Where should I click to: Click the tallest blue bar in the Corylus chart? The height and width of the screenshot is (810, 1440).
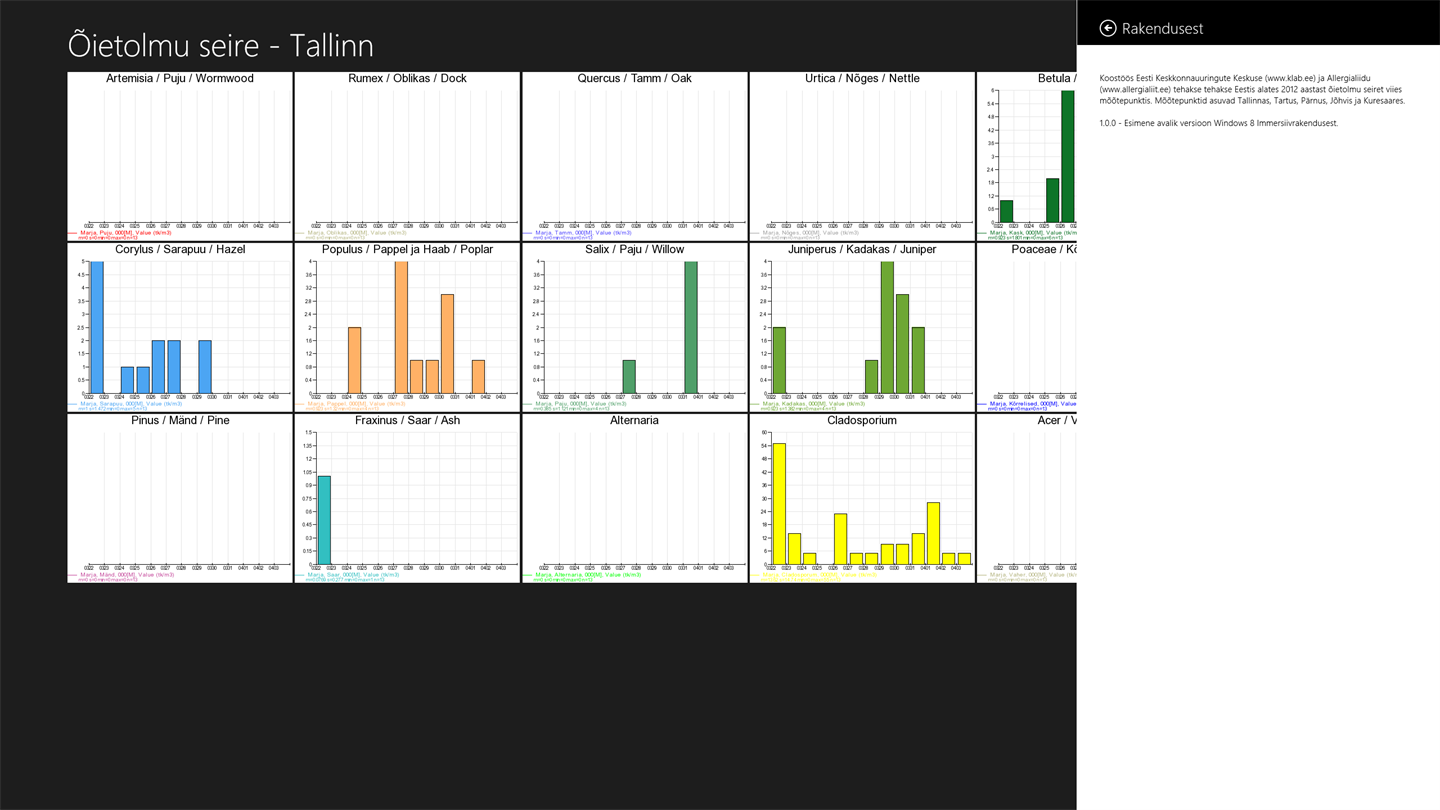pyautogui.click(x=97, y=328)
